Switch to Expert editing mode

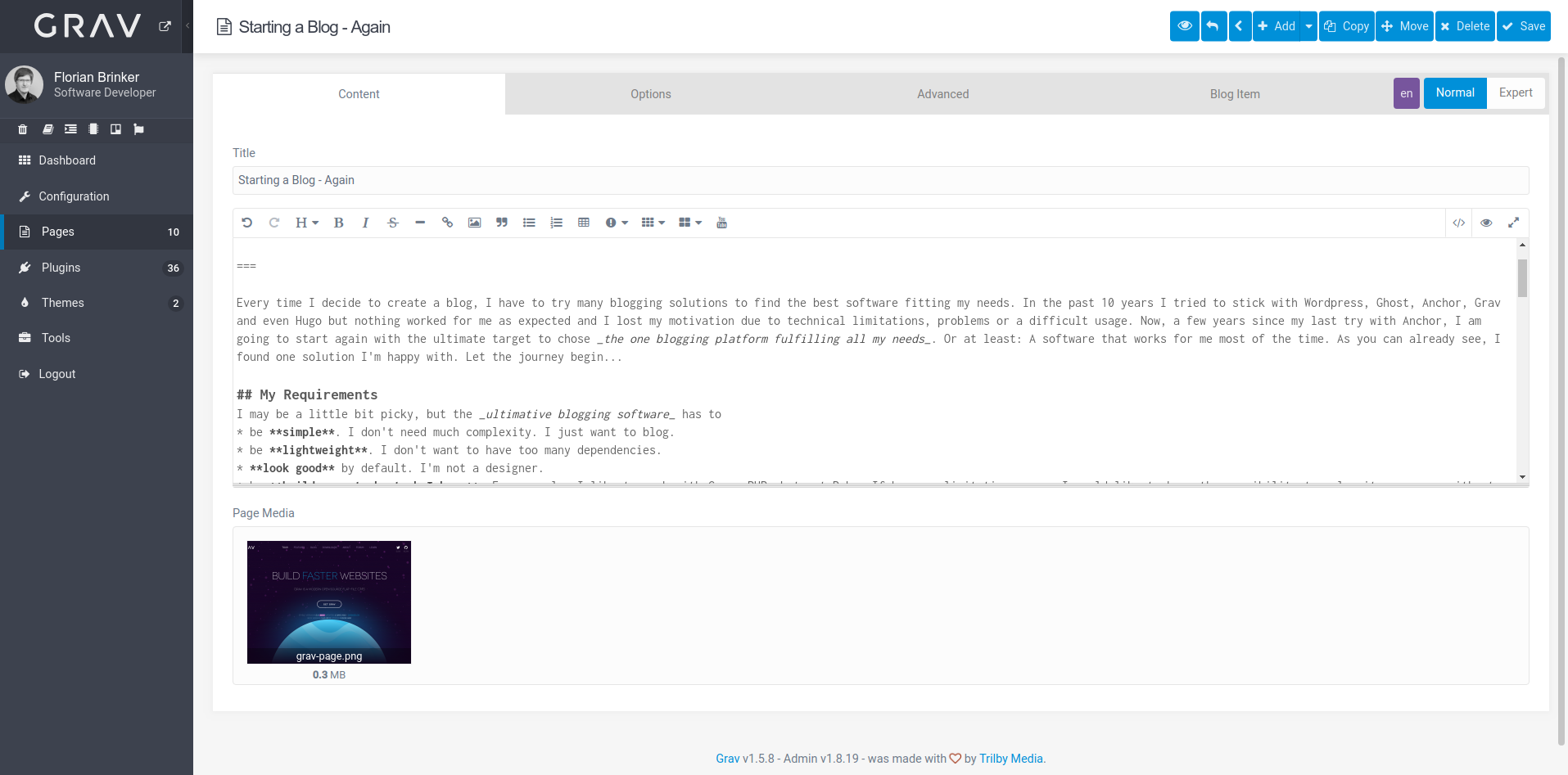coord(1516,93)
